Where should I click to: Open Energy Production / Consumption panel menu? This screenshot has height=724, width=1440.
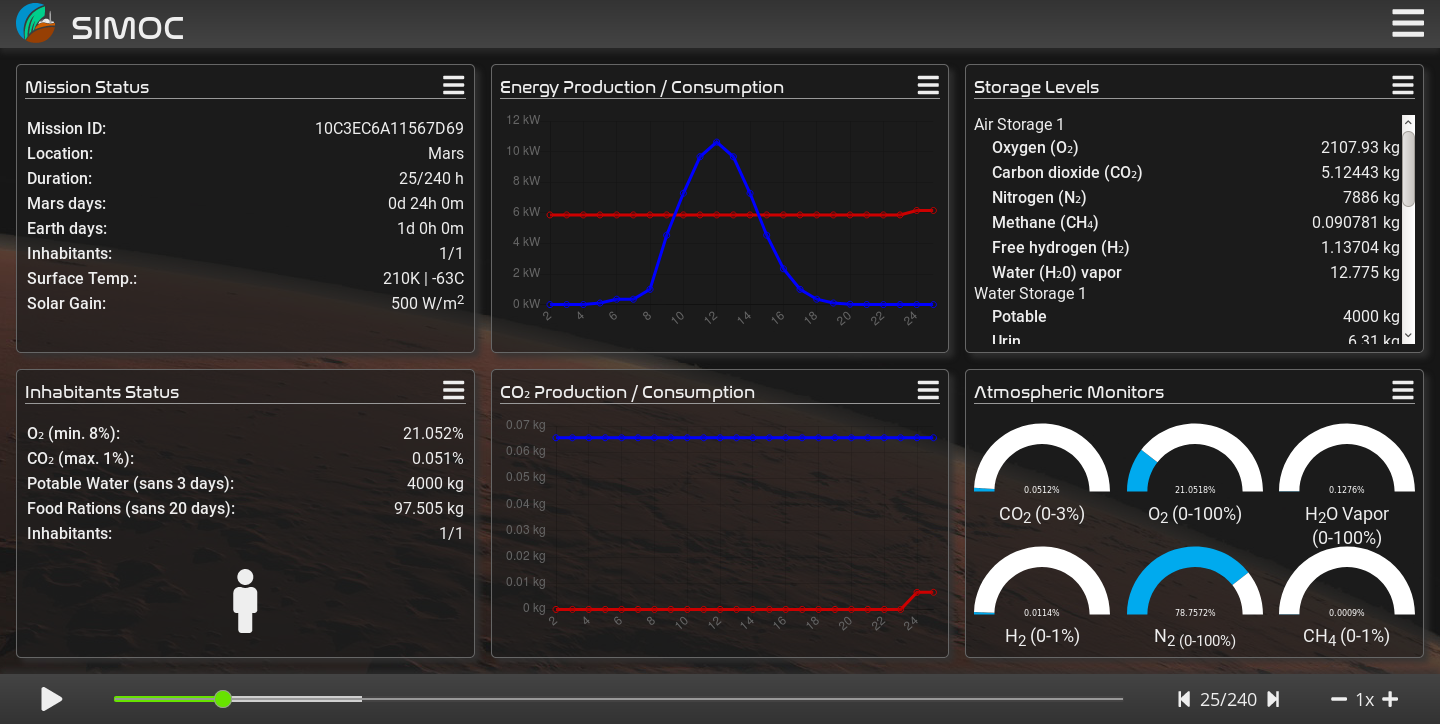(x=928, y=86)
